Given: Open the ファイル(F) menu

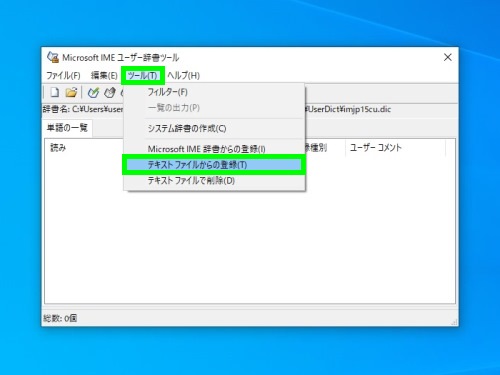Looking at the screenshot, I should (63, 75).
